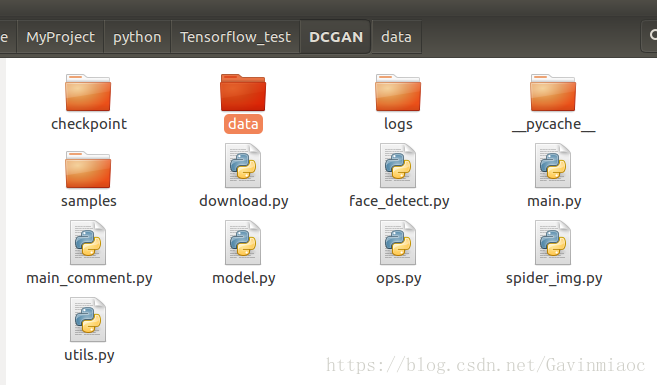Click the 'data' folder name label
This screenshot has height=385, width=657.
tap(243, 124)
